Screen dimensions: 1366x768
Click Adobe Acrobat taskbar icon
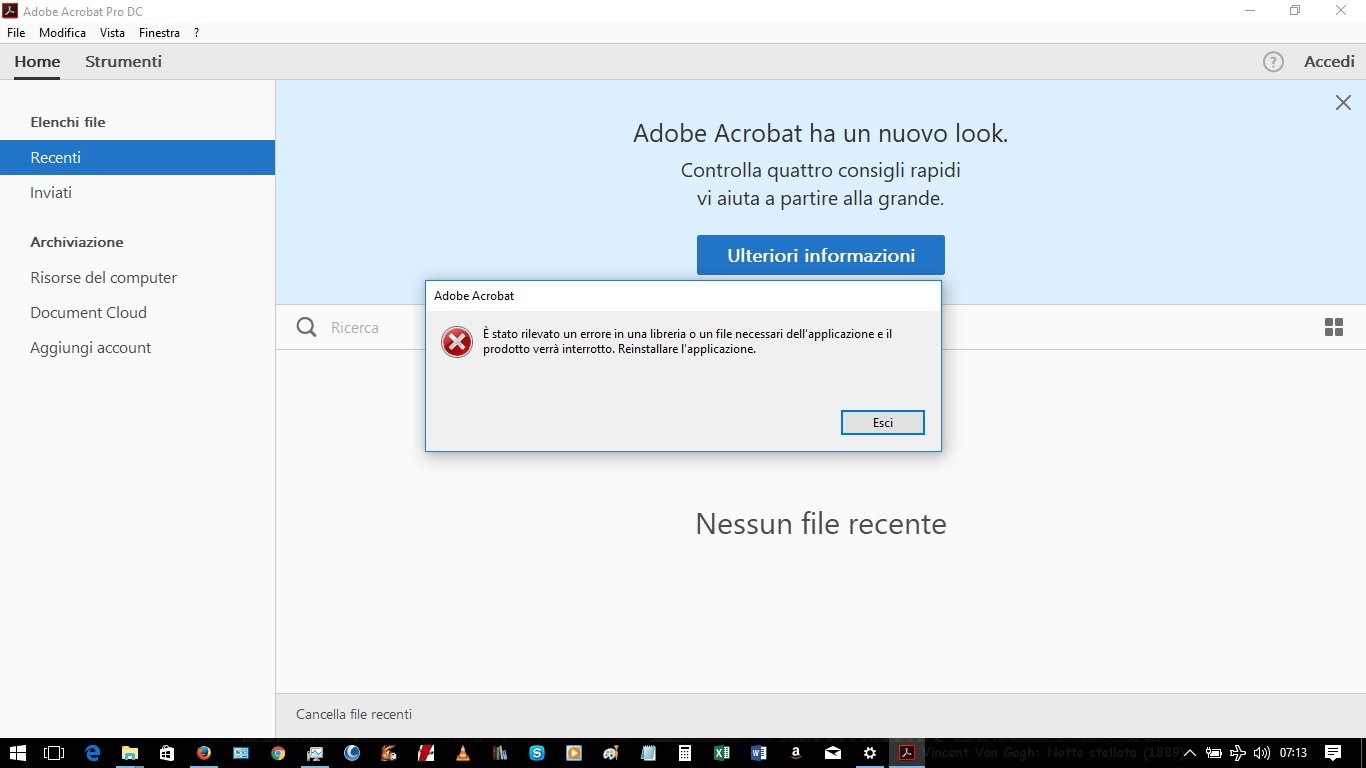point(907,753)
